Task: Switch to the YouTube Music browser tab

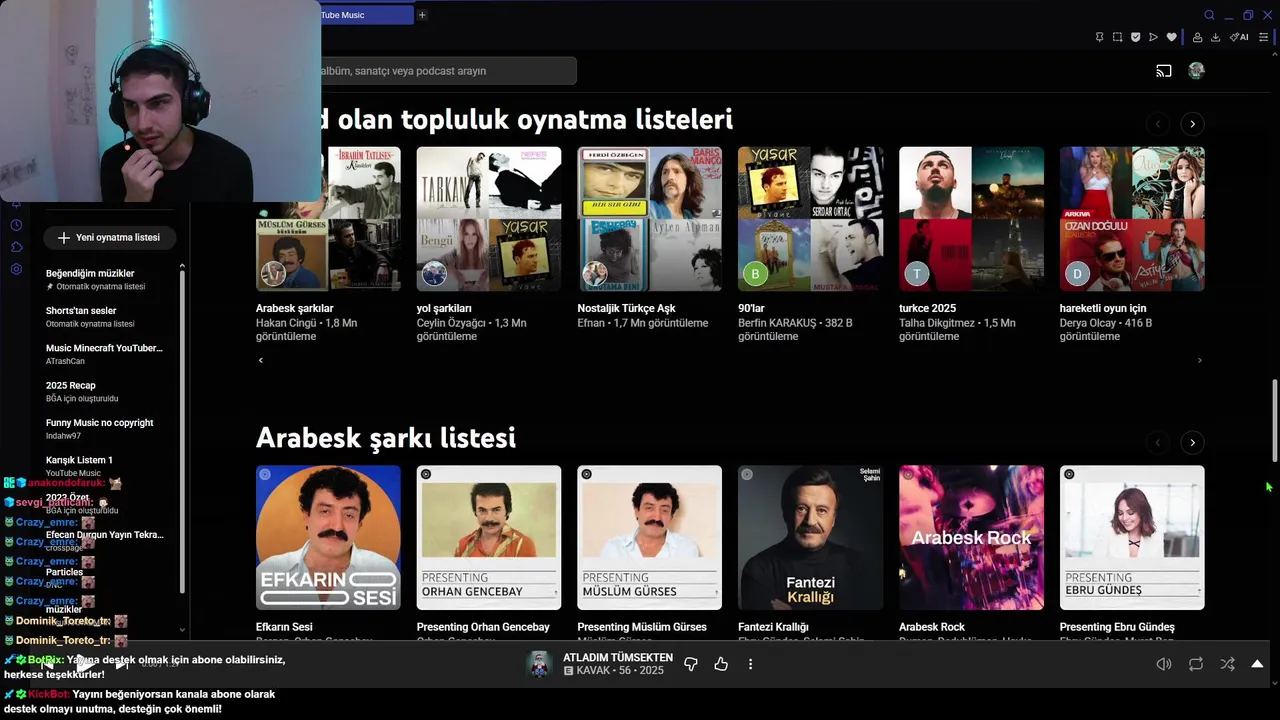Action: coord(366,15)
